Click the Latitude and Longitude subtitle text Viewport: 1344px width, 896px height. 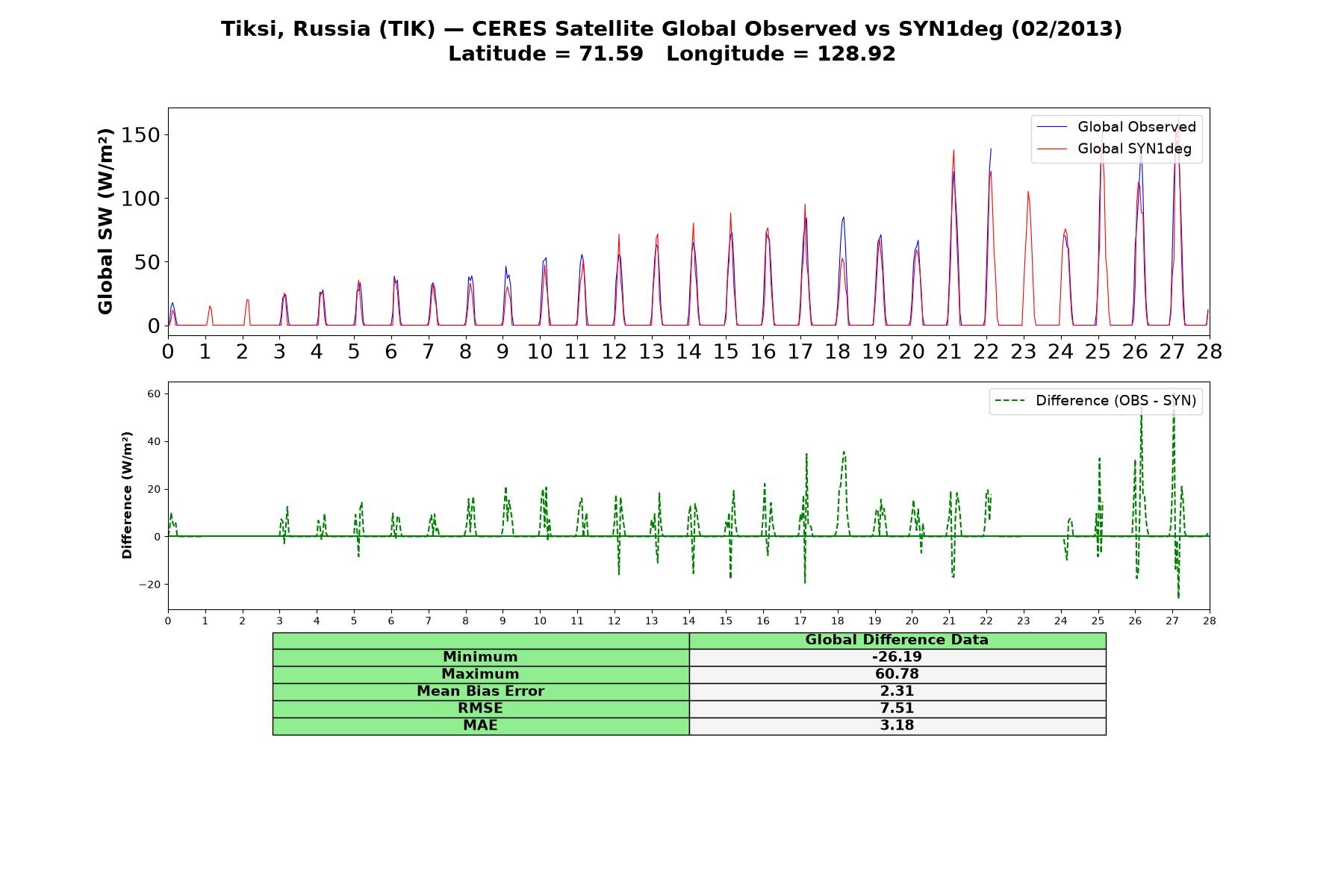[672, 54]
